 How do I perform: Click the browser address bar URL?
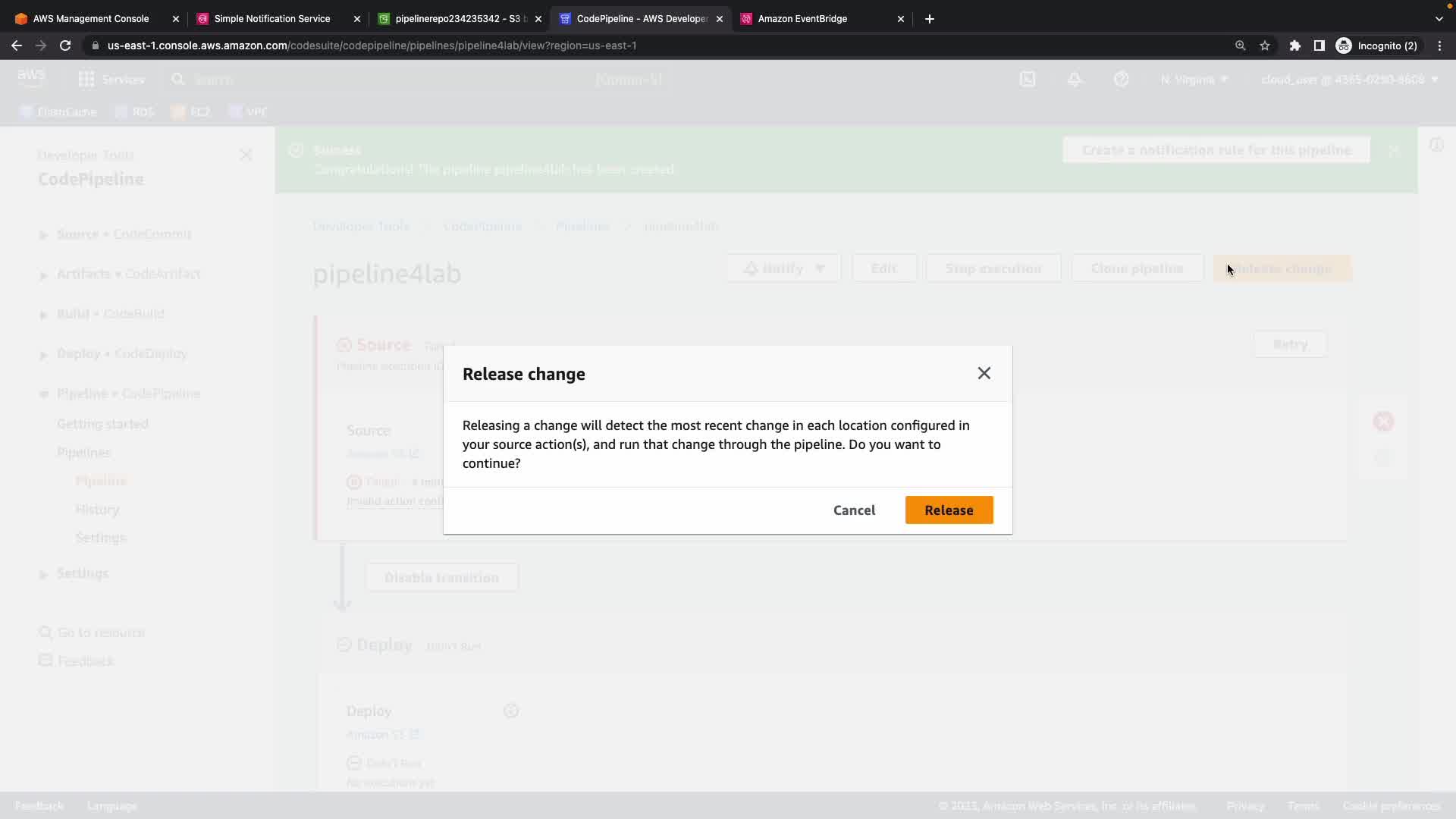coord(372,45)
